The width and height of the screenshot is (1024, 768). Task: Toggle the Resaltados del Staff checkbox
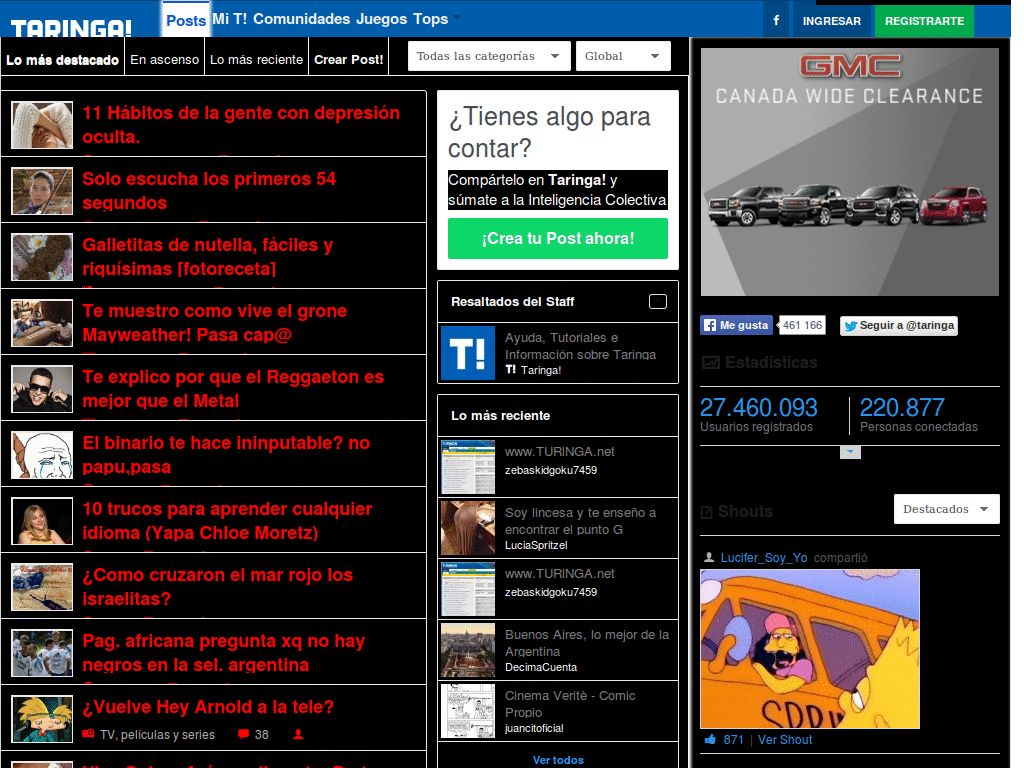point(657,300)
